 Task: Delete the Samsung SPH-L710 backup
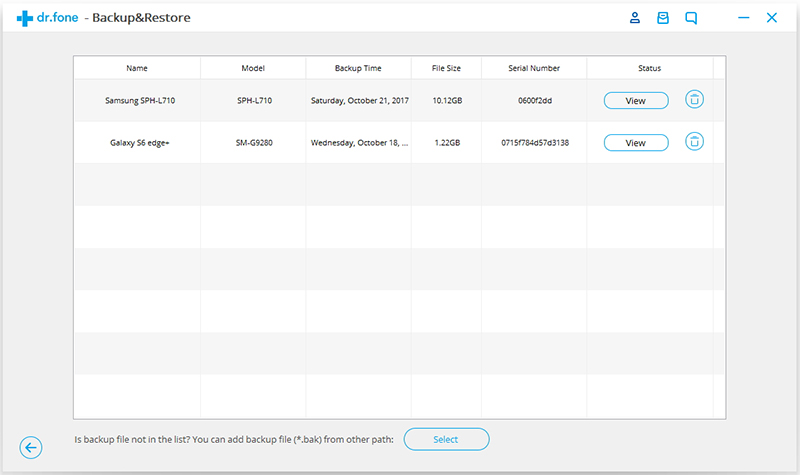(694, 99)
